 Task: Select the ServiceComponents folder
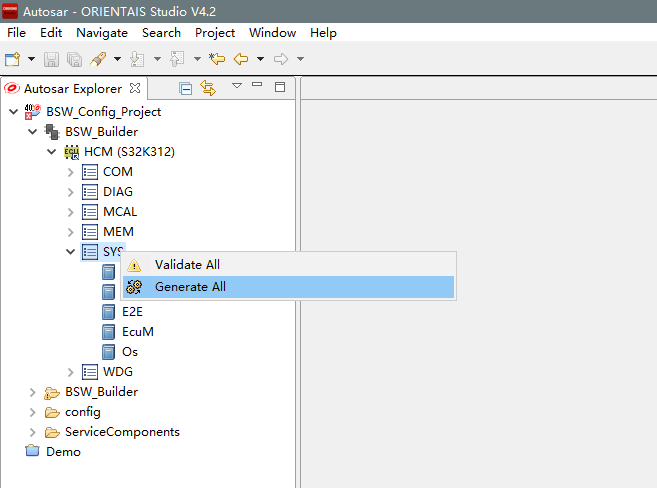(x=122, y=432)
